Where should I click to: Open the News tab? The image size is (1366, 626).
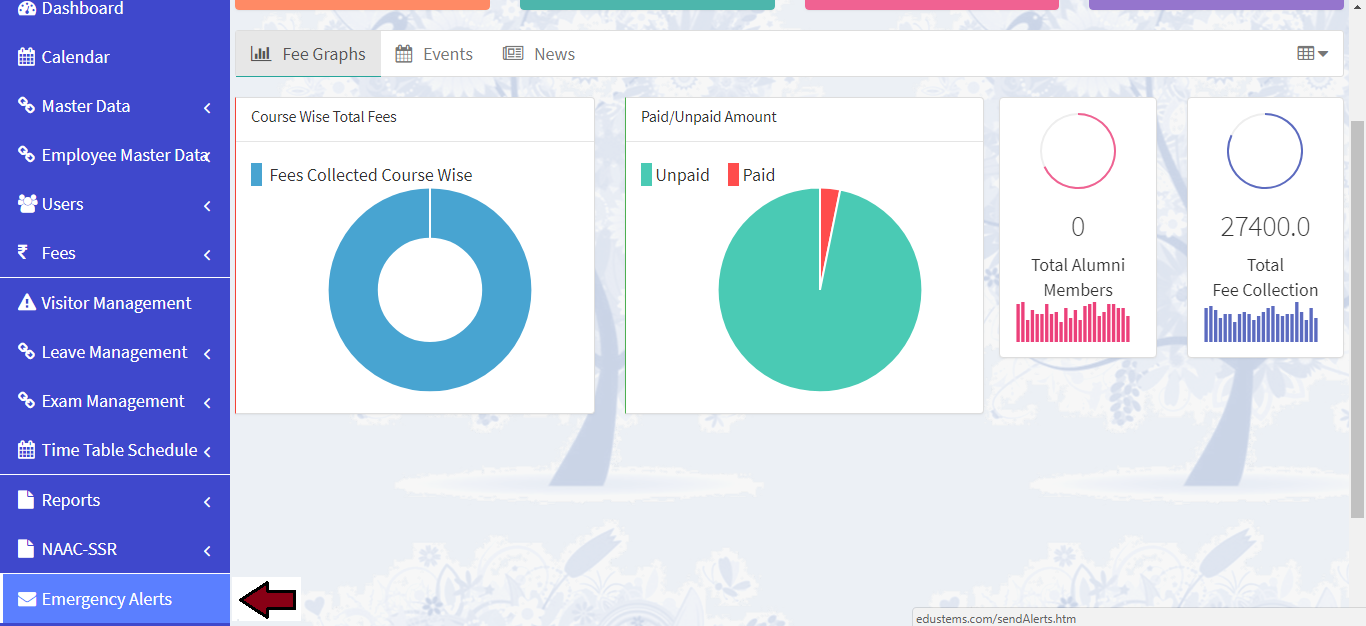coord(539,54)
